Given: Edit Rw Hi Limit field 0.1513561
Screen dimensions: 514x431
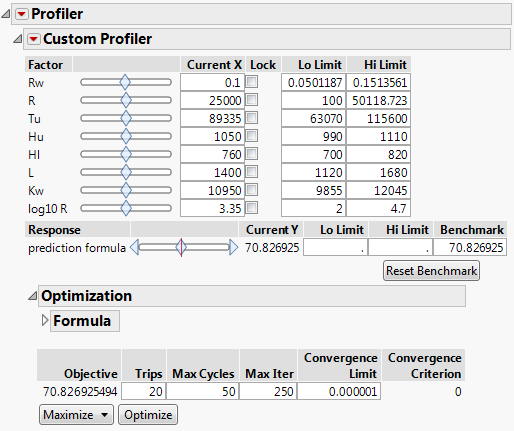Looking at the screenshot, I should tap(378, 82).
